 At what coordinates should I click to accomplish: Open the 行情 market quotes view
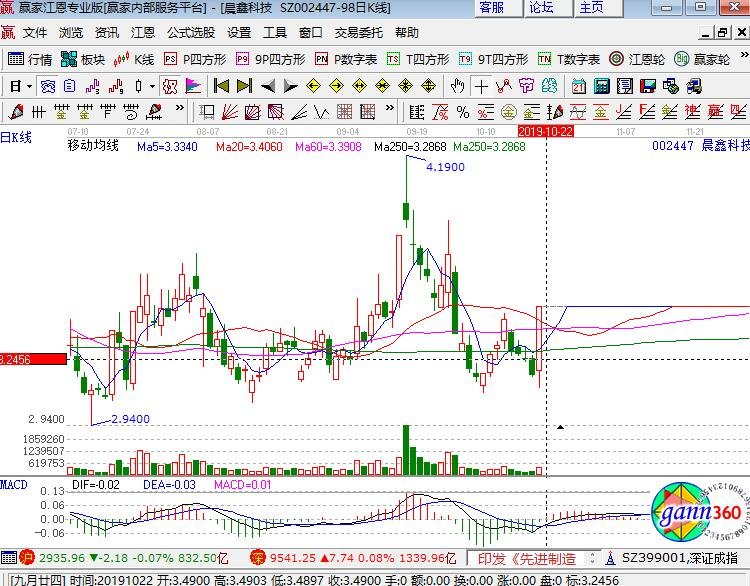30,59
